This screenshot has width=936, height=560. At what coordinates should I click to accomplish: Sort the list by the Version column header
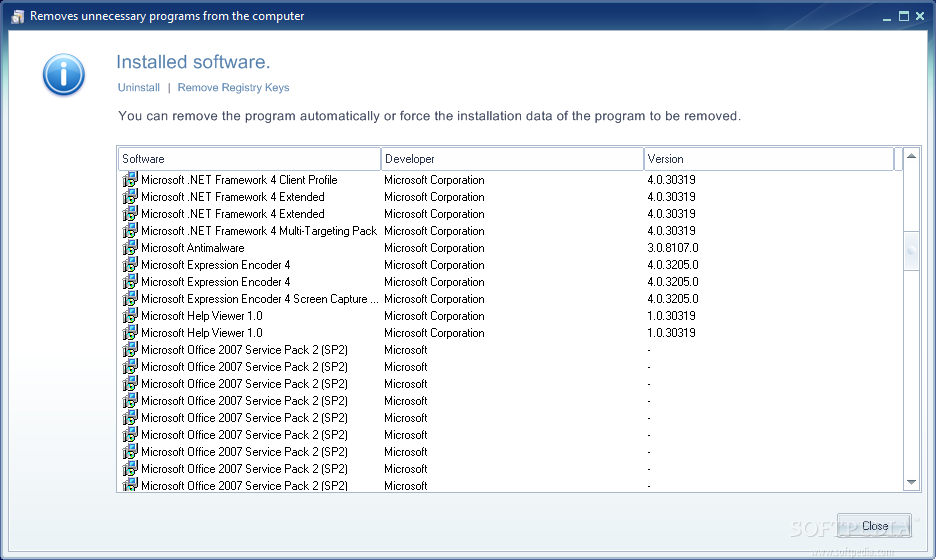pos(769,159)
